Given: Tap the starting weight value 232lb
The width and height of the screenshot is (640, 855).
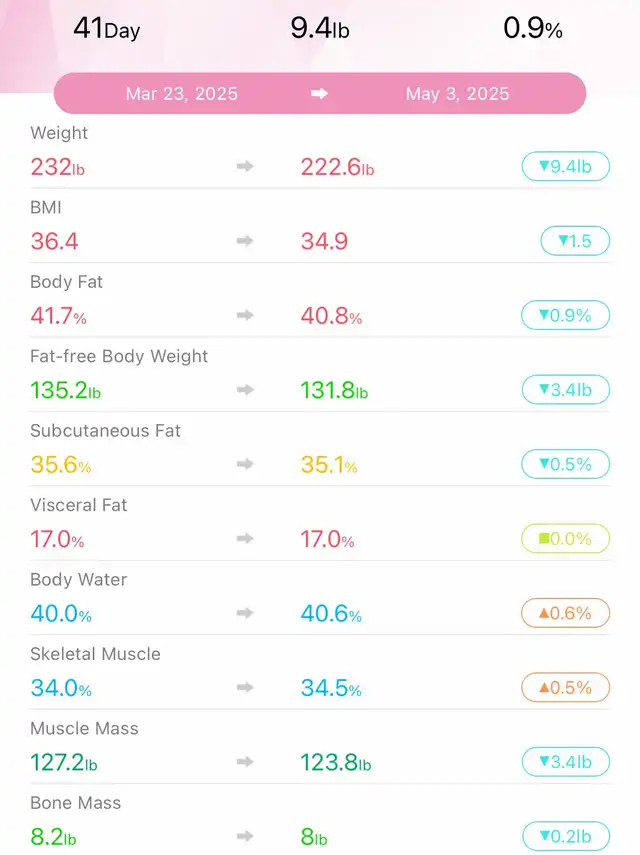Looking at the screenshot, I should tap(57, 167).
